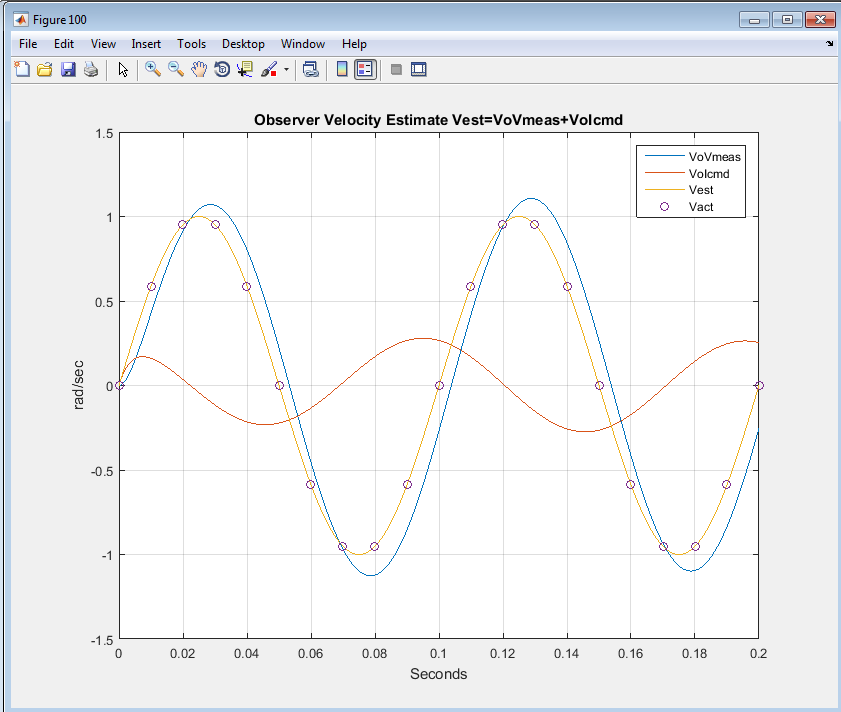Open the Tools menu
This screenshot has width=841, height=712.
[x=191, y=44]
